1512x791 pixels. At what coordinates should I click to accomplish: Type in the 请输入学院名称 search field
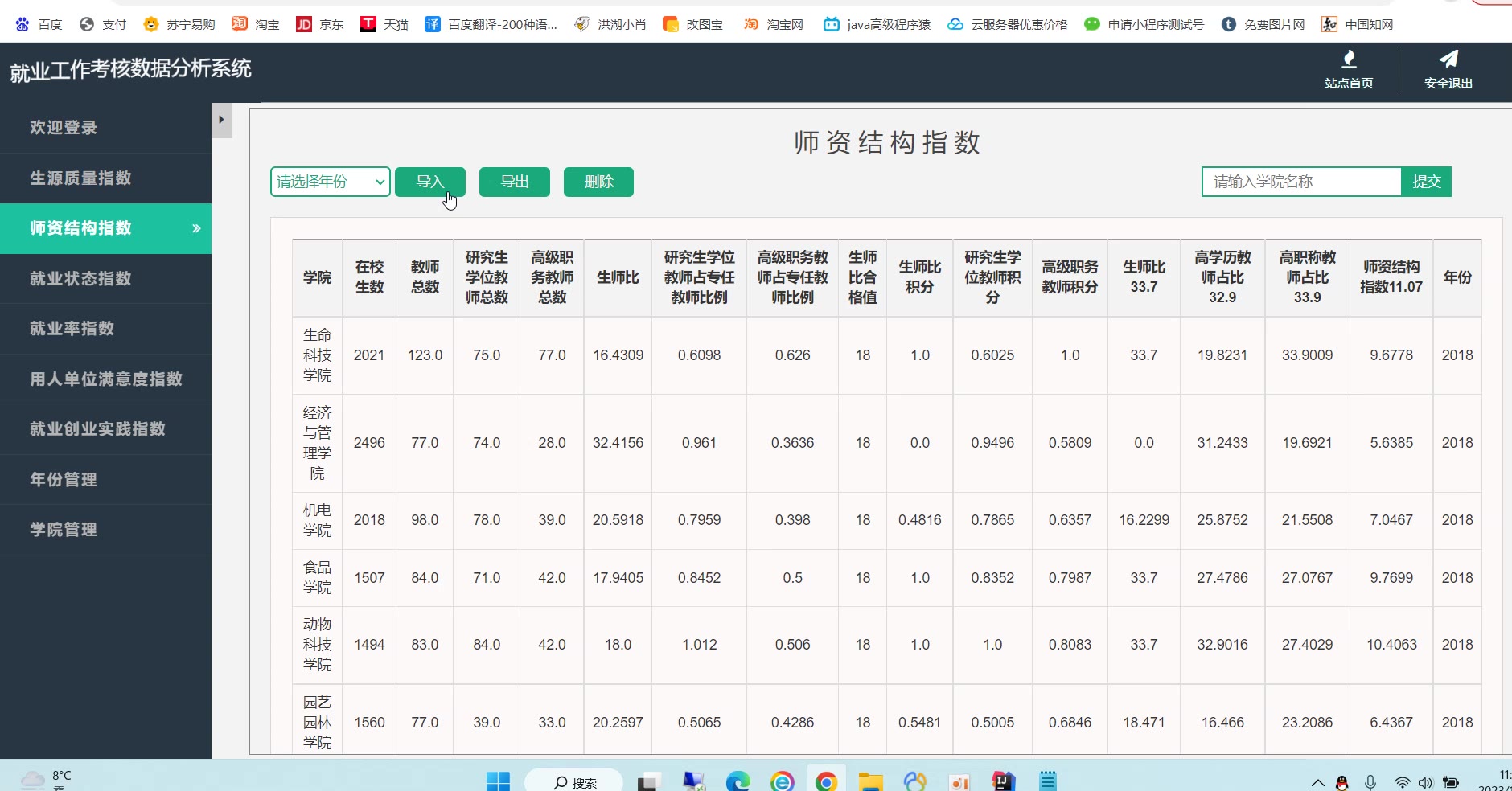(1301, 182)
